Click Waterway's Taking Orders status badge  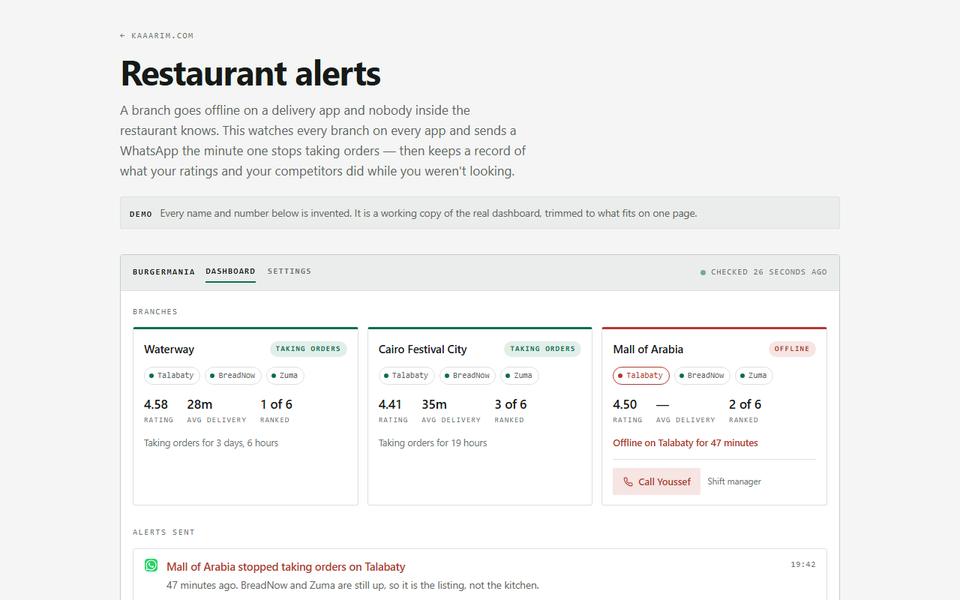(x=308, y=349)
